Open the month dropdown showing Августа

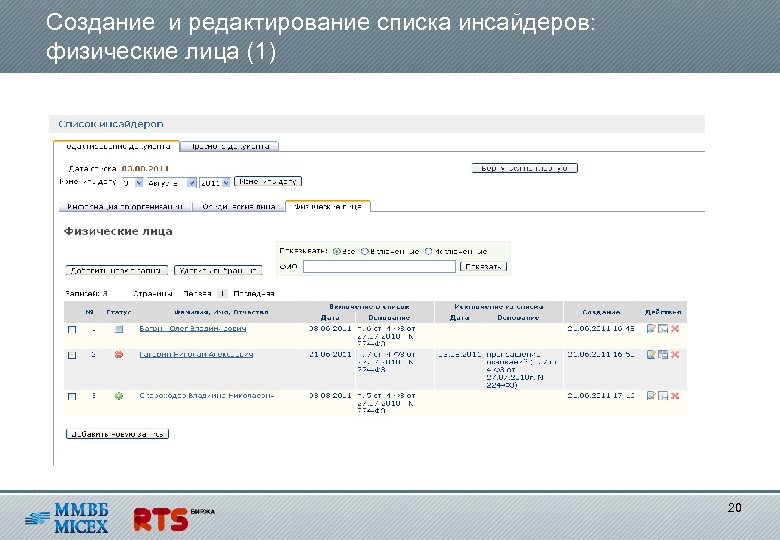tap(172, 183)
